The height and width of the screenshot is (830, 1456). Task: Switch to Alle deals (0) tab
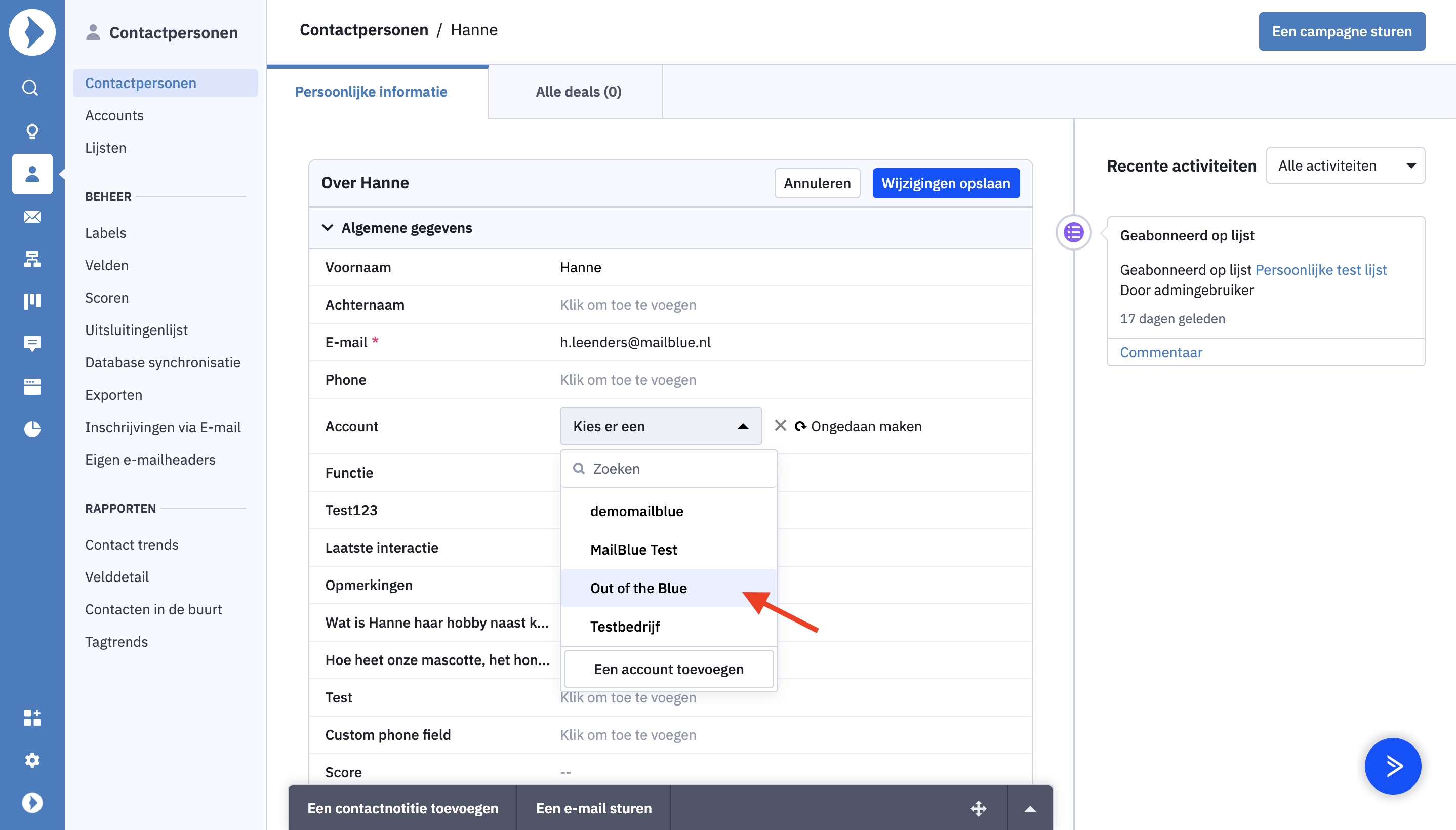(578, 92)
